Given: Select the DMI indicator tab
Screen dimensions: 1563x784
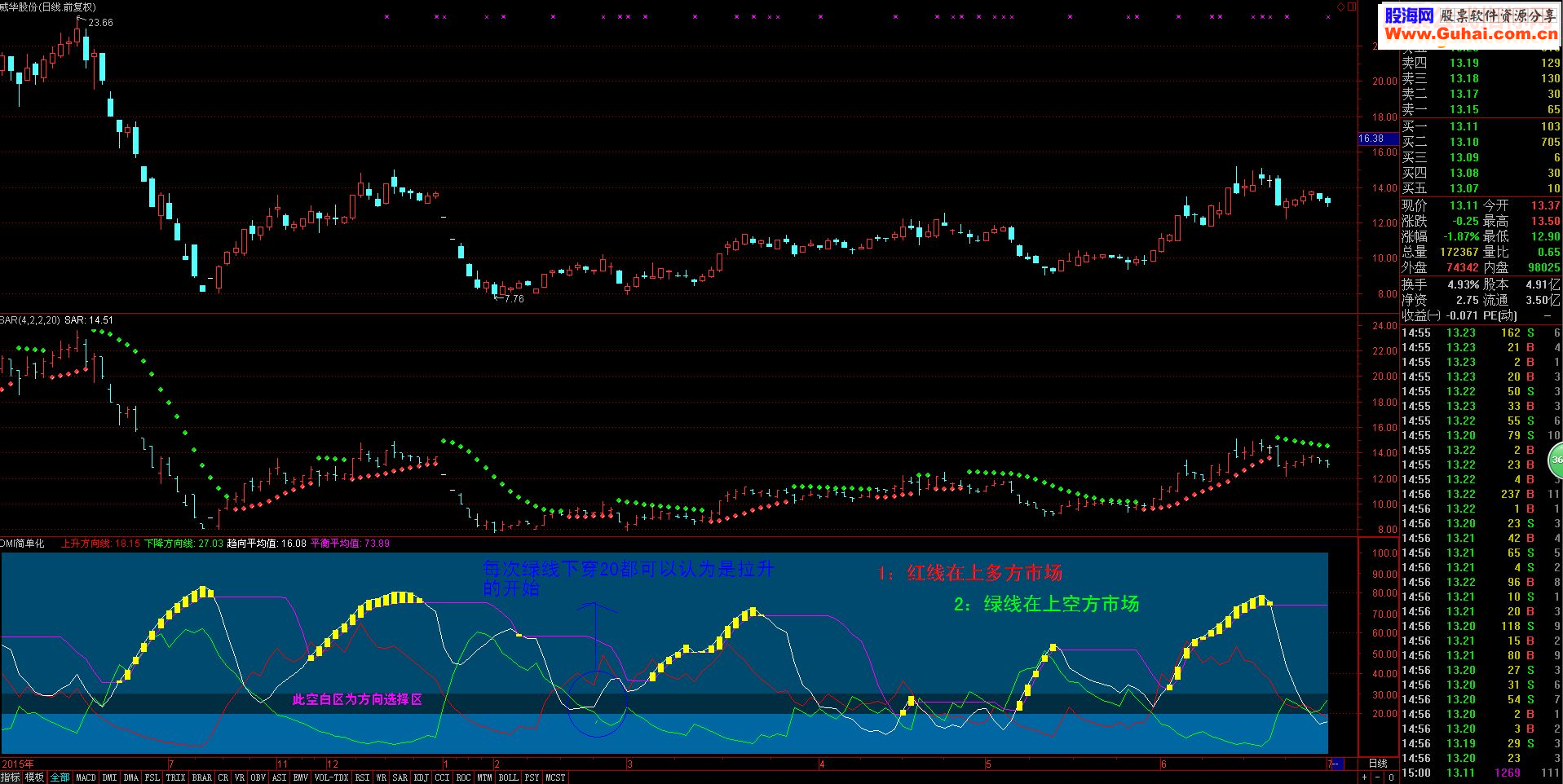Looking at the screenshot, I should point(109,777).
